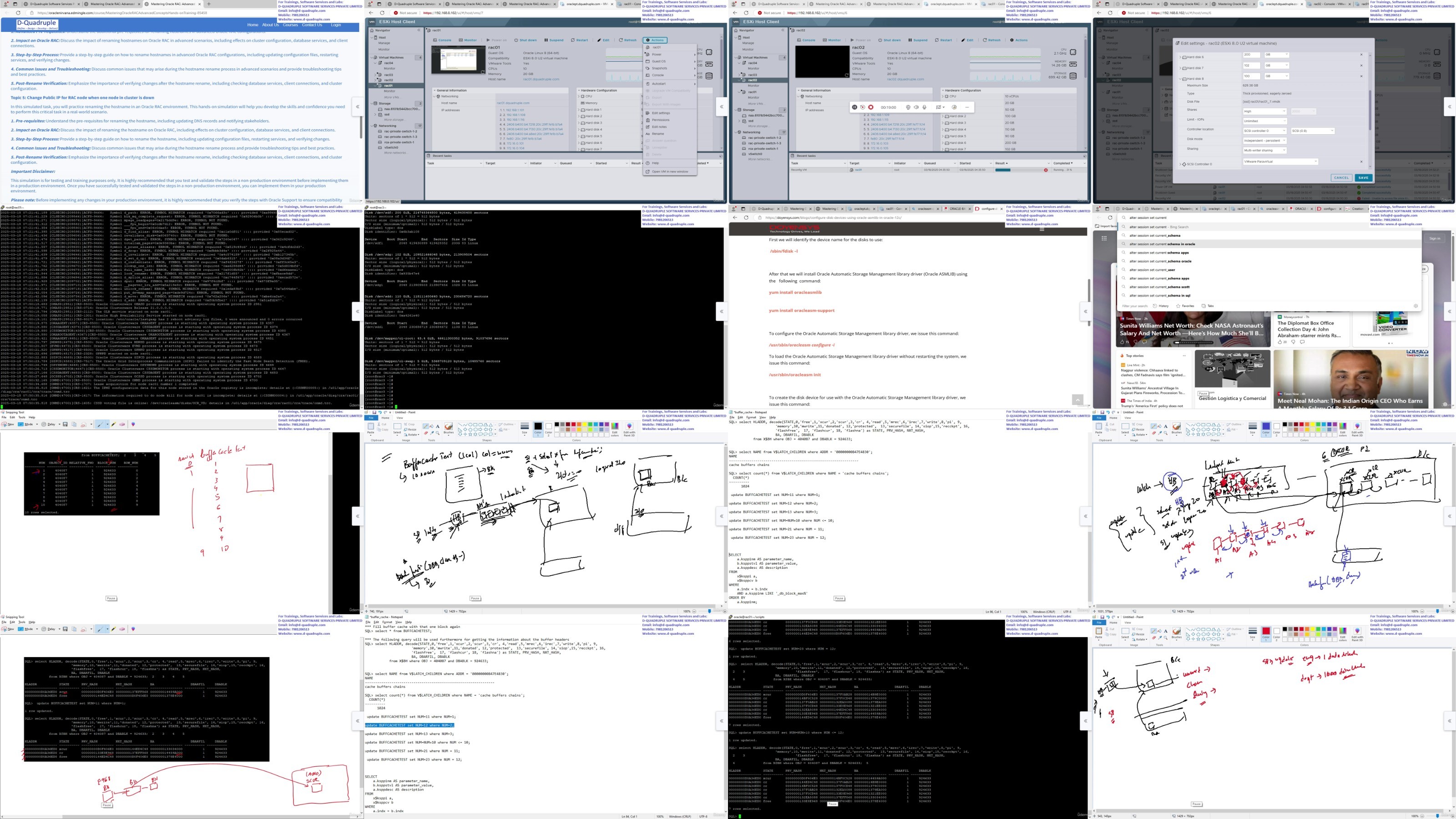
Task: Open Contact Us on the D-Quadruple site
Action: click(x=311, y=25)
